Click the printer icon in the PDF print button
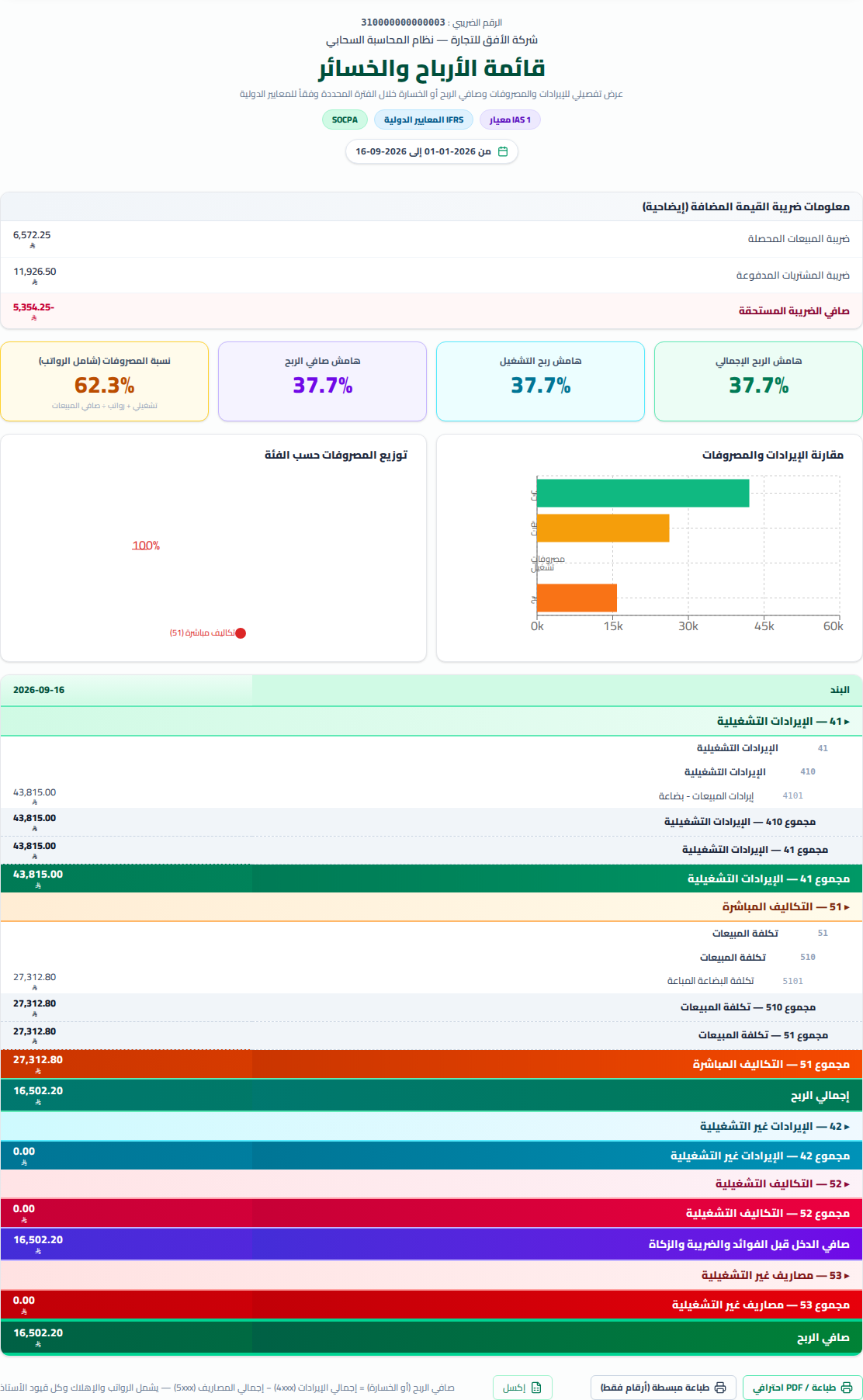The width and height of the screenshot is (863, 1400). click(847, 1388)
